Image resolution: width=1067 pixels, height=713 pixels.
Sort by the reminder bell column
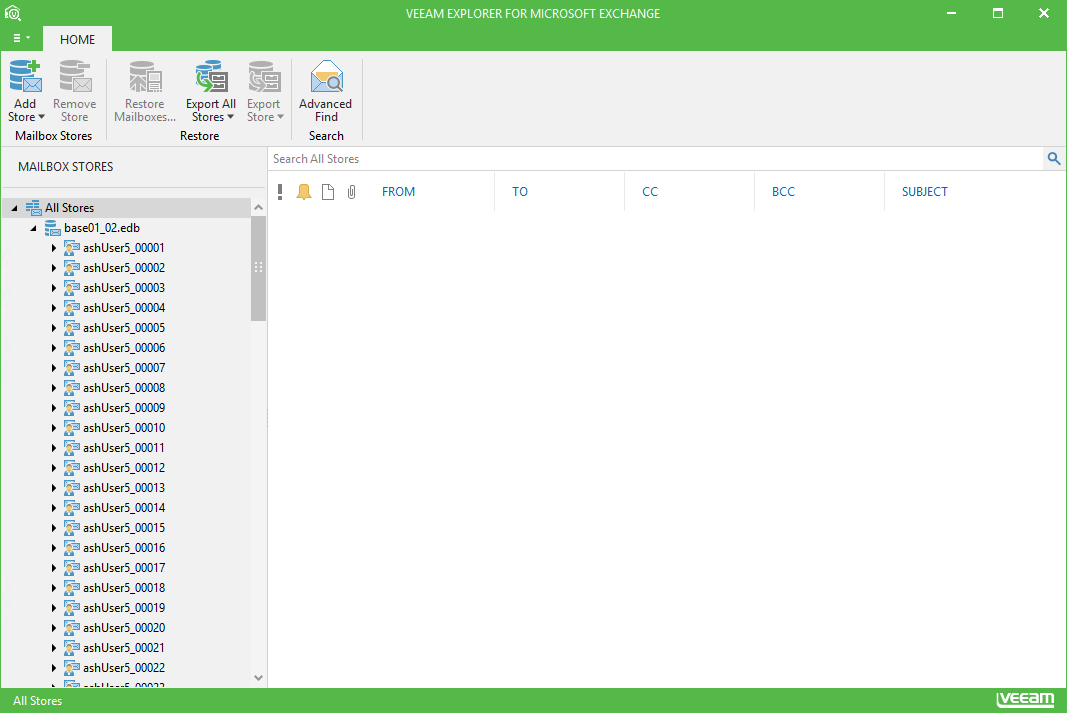pos(303,192)
